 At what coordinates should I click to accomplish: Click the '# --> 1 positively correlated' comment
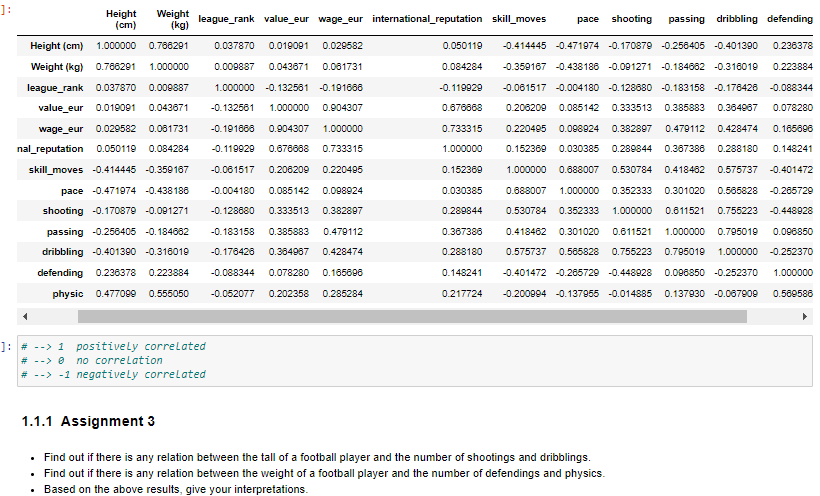point(113,346)
